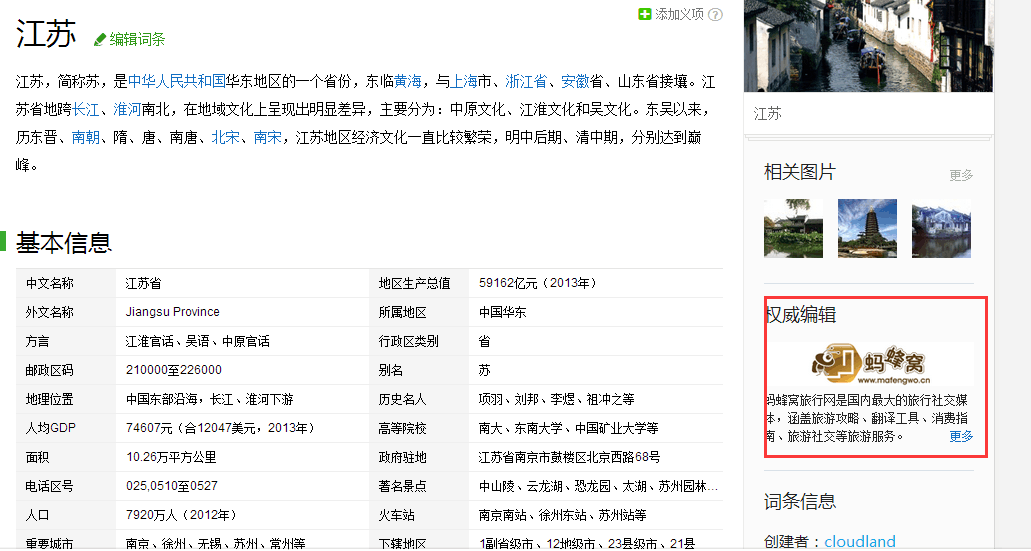Click the 长江 link

click(85, 110)
